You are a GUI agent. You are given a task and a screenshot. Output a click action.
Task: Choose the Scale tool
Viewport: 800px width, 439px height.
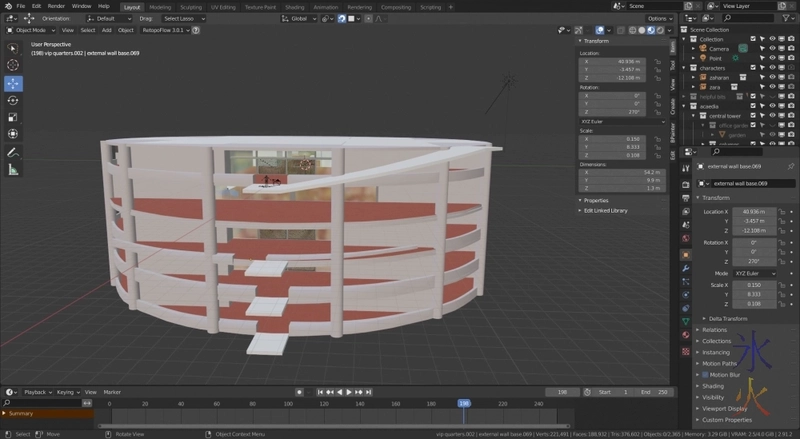pos(14,117)
